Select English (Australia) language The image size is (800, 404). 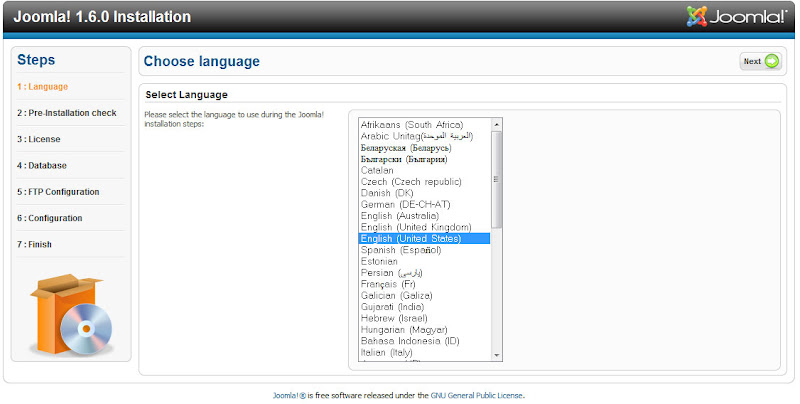coord(424,216)
